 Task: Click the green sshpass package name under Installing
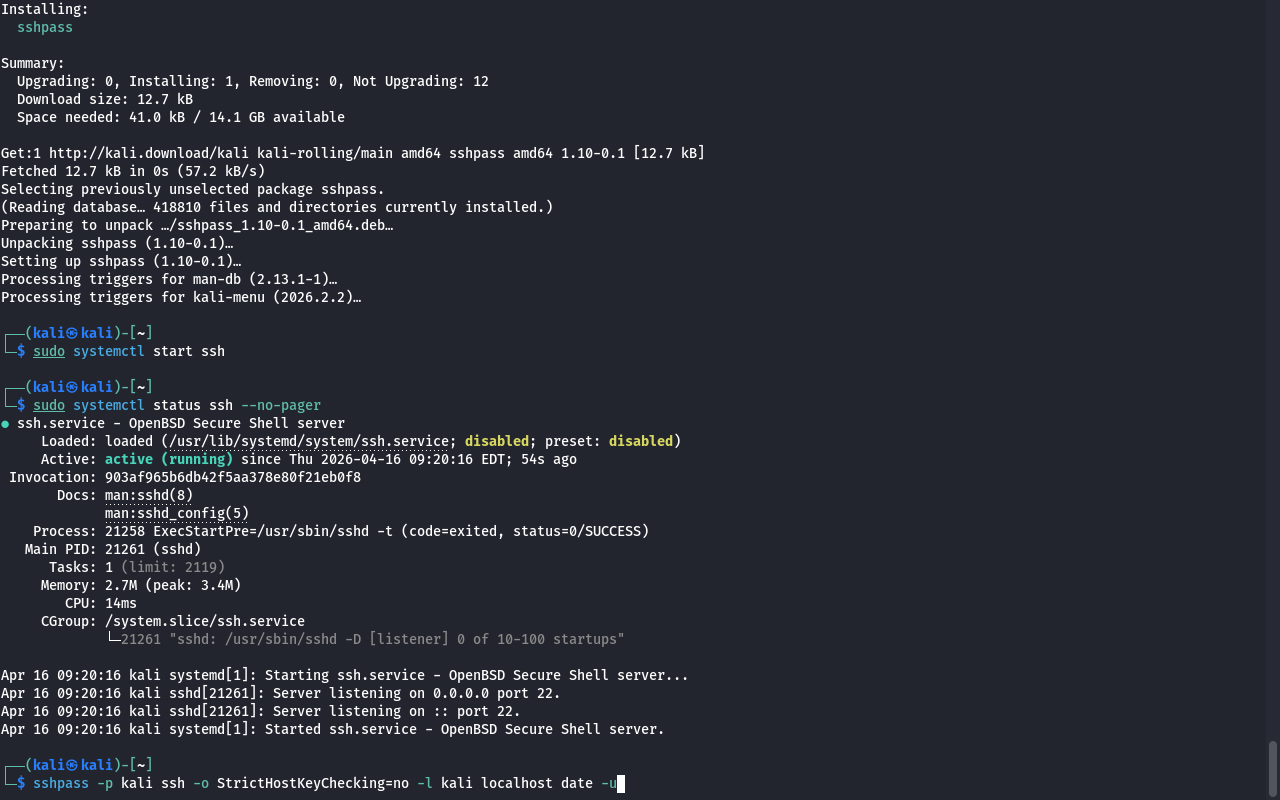(x=45, y=27)
